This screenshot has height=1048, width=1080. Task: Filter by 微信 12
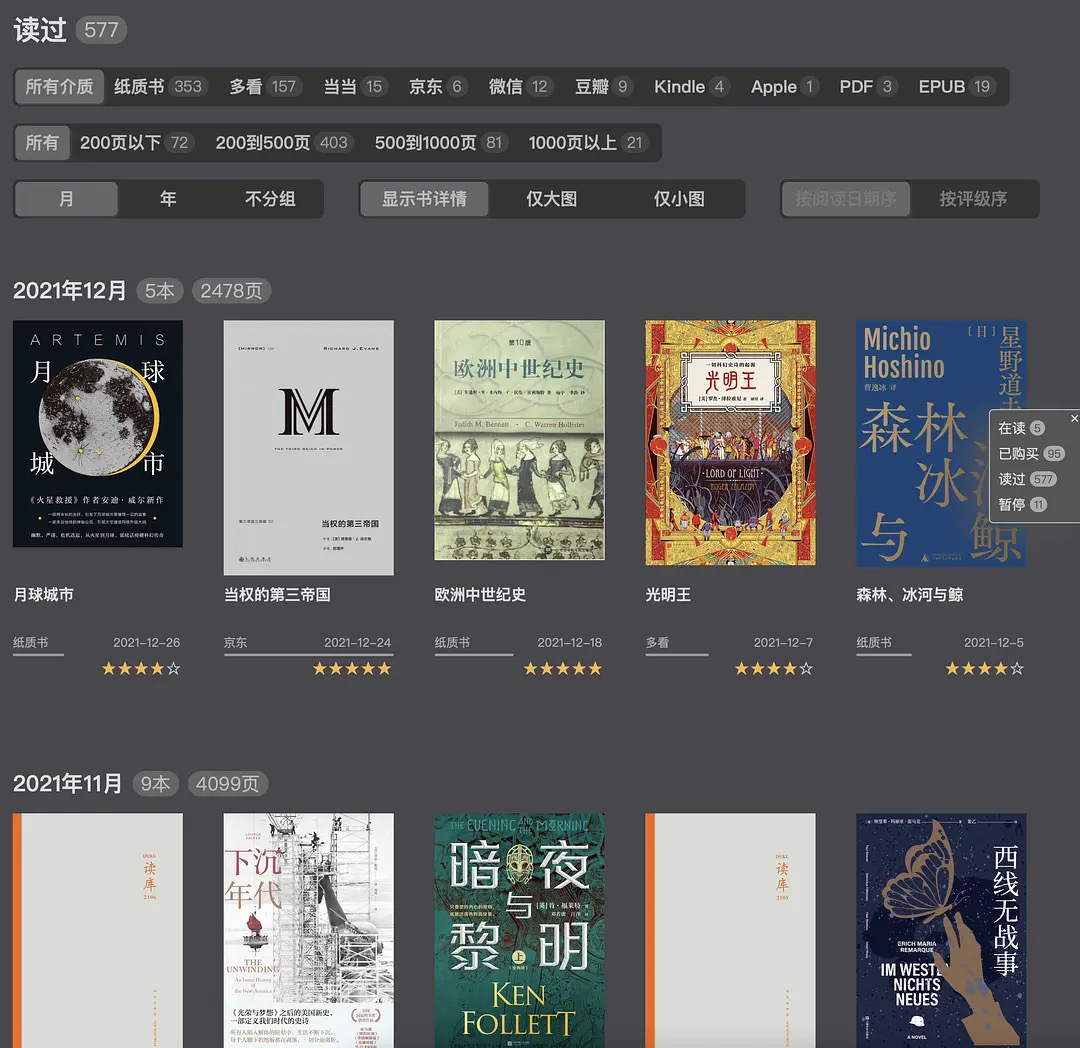tap(521, 87)
